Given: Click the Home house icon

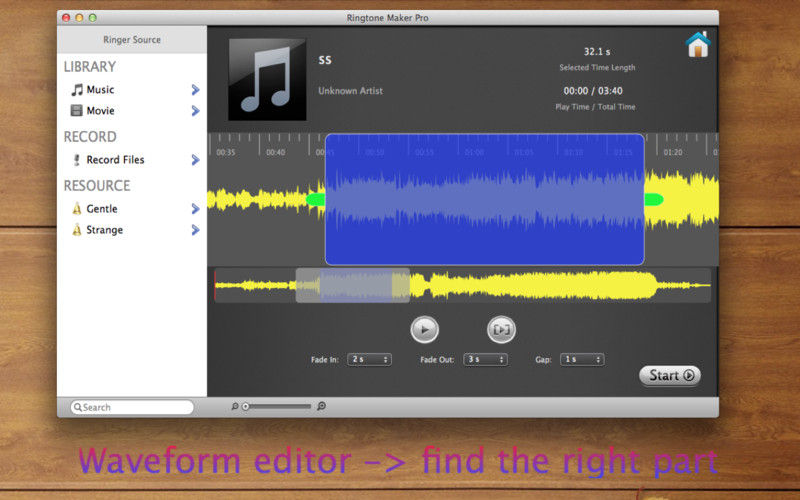Looking at the screenshot, I should click(x=698, y=44).
